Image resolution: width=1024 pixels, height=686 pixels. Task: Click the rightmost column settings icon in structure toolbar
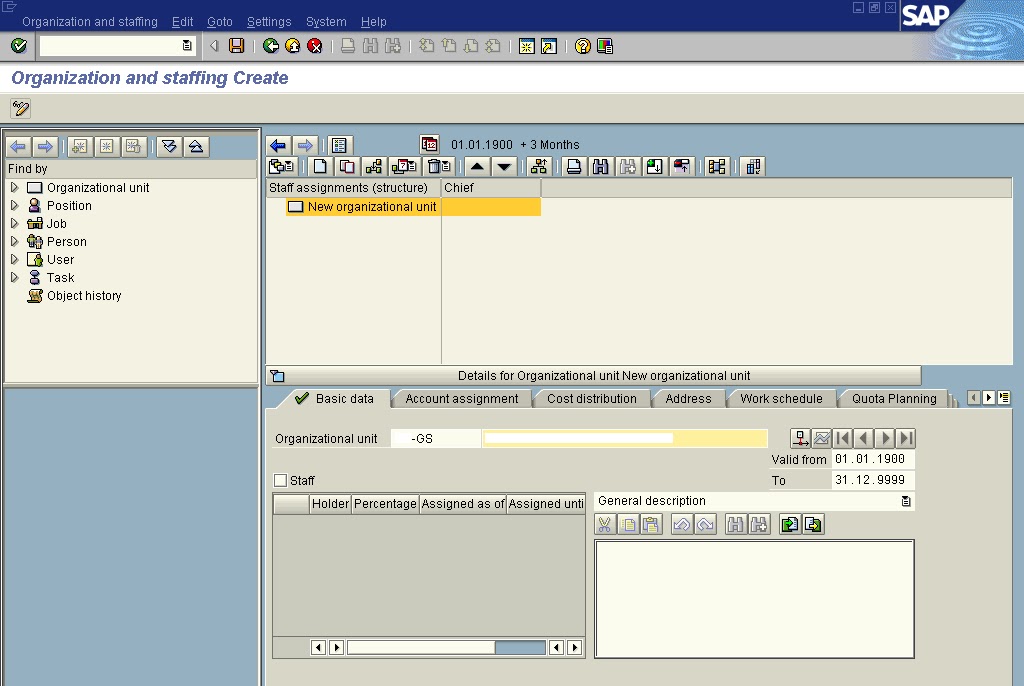pos(753,167)
